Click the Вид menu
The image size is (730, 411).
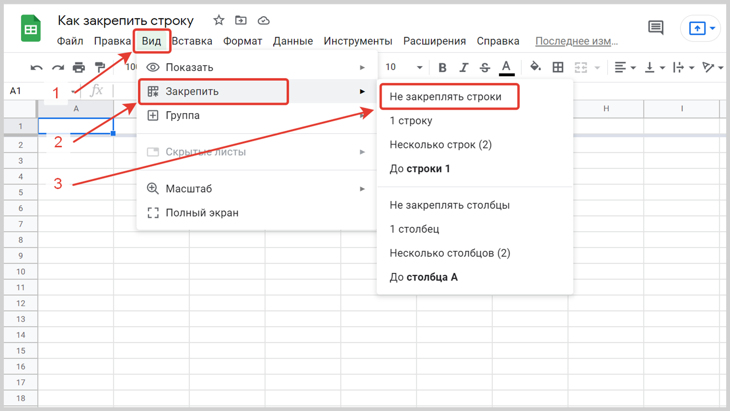point(152,41)
